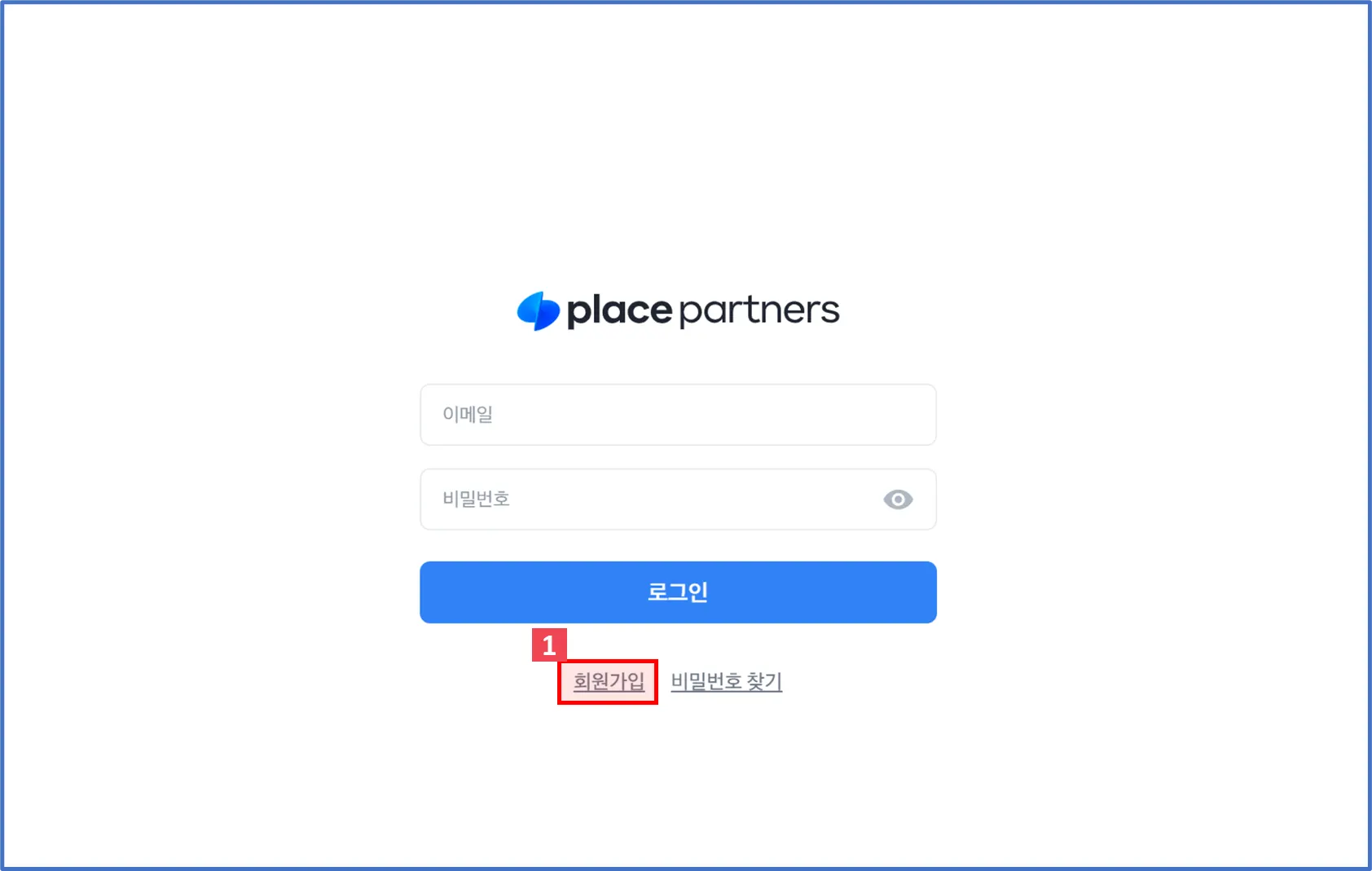Click the blue place partners logo icon
1372x871 pixels.
[538, 310]
